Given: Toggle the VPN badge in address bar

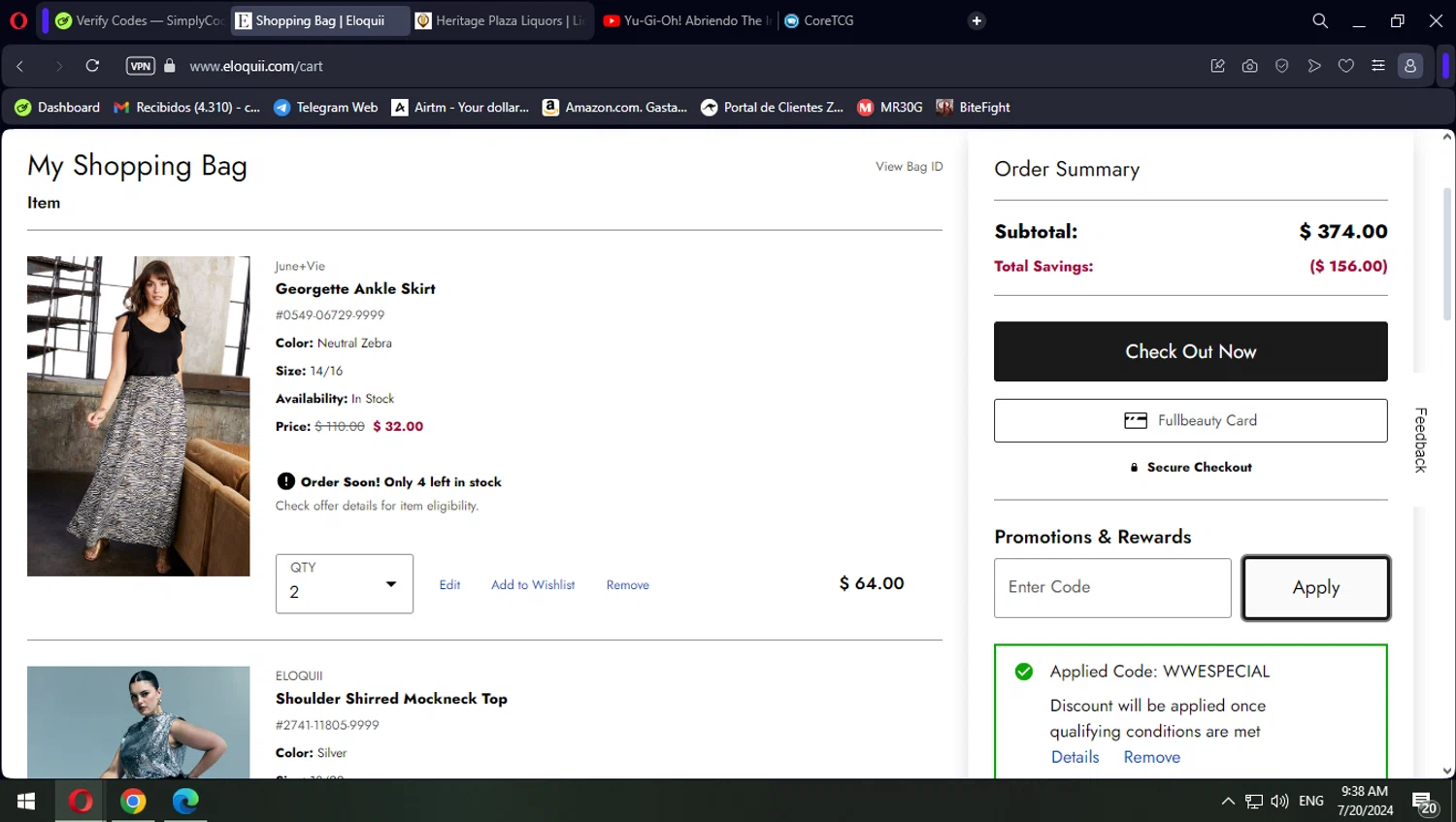Looking at the screenshot, I should tap(141, 66).
